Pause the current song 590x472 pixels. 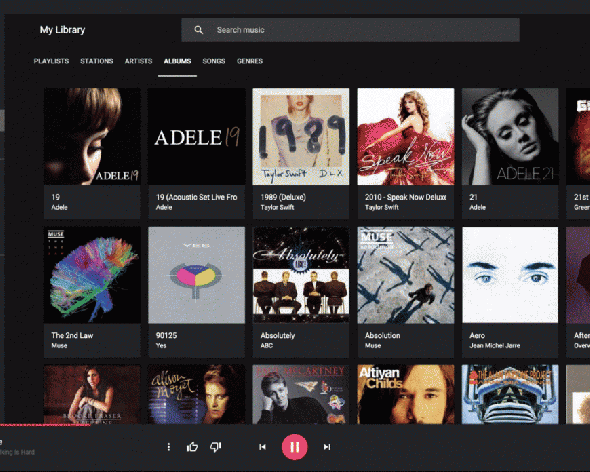click(295, 447)
